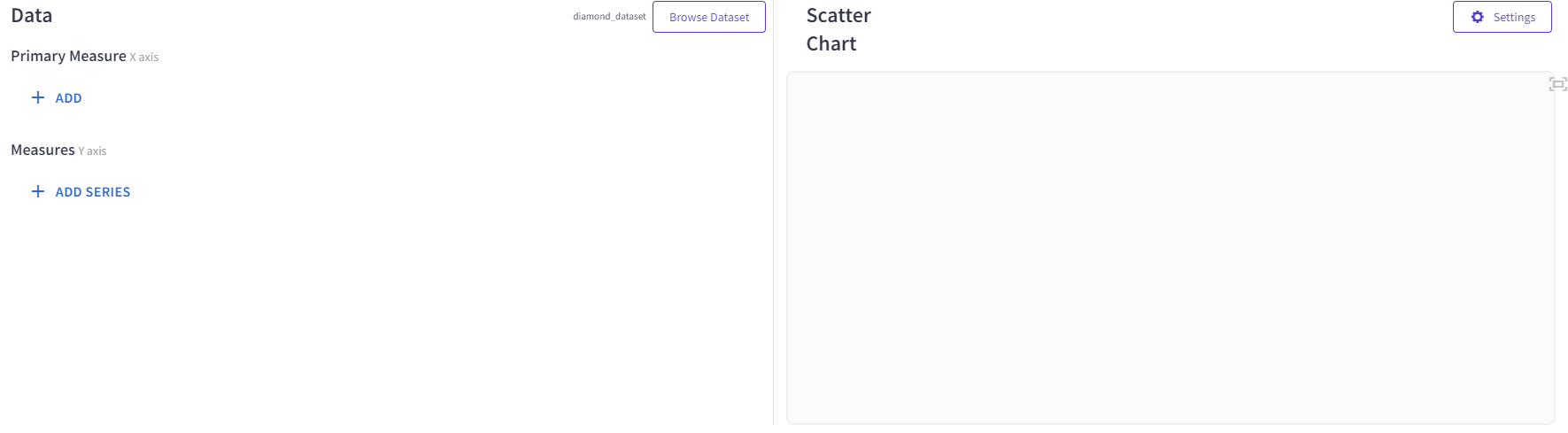Click the plus icon beside ADD
This screenshot has width=1568, height=433.
(x=38, y=97)
